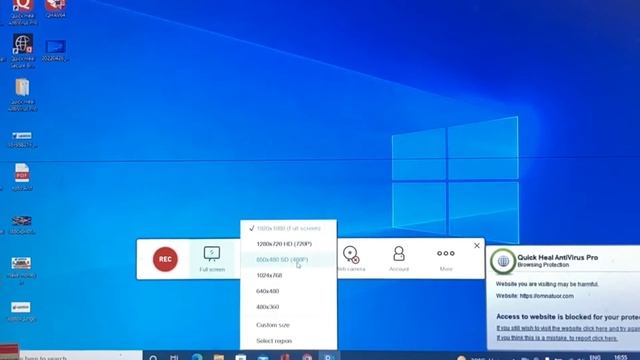
Task: Close the screen recorder toolbar
Action: (x=477, y=245)
